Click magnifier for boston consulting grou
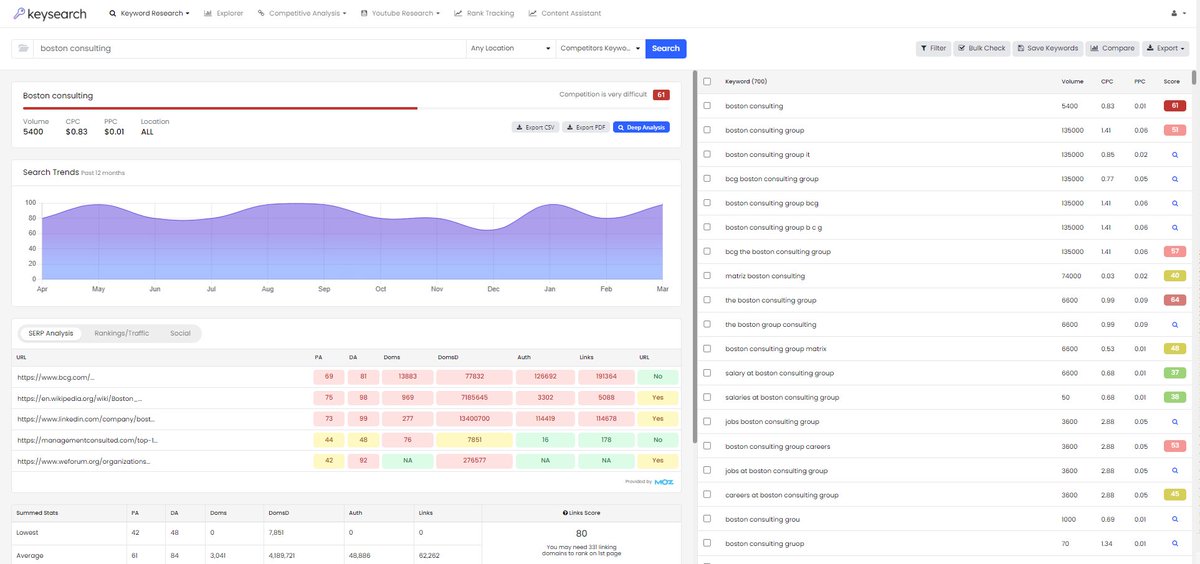The width and height of the screenshot is (1200, 564). (1175, 519)
